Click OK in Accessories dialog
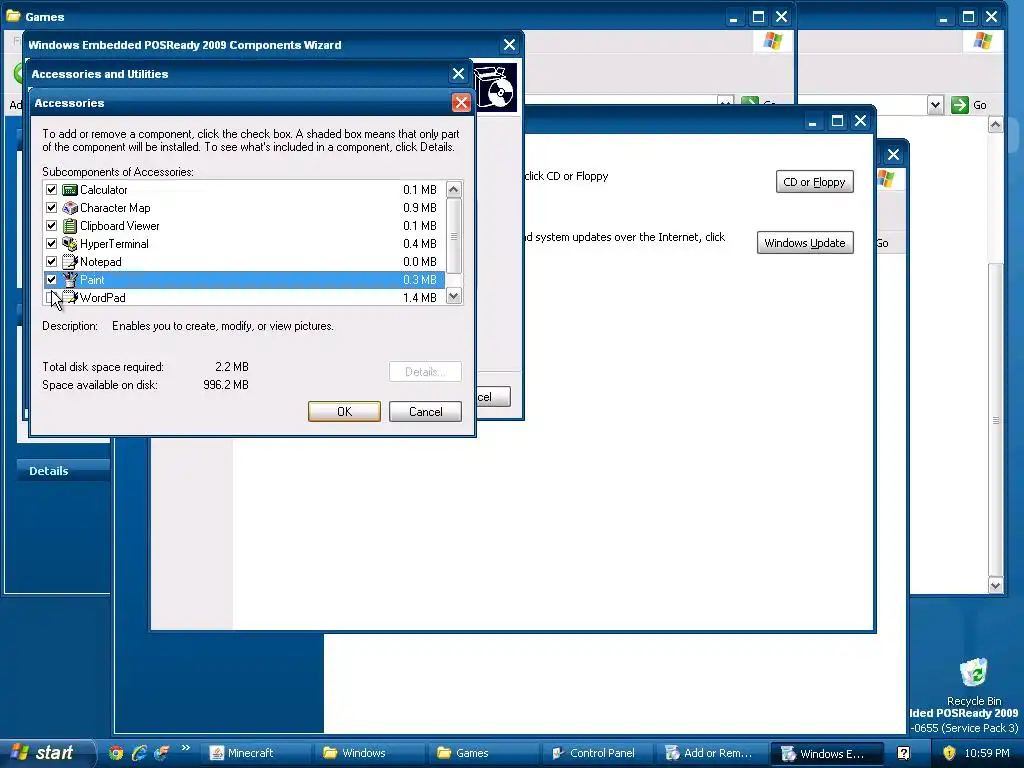 click(344, 411)
